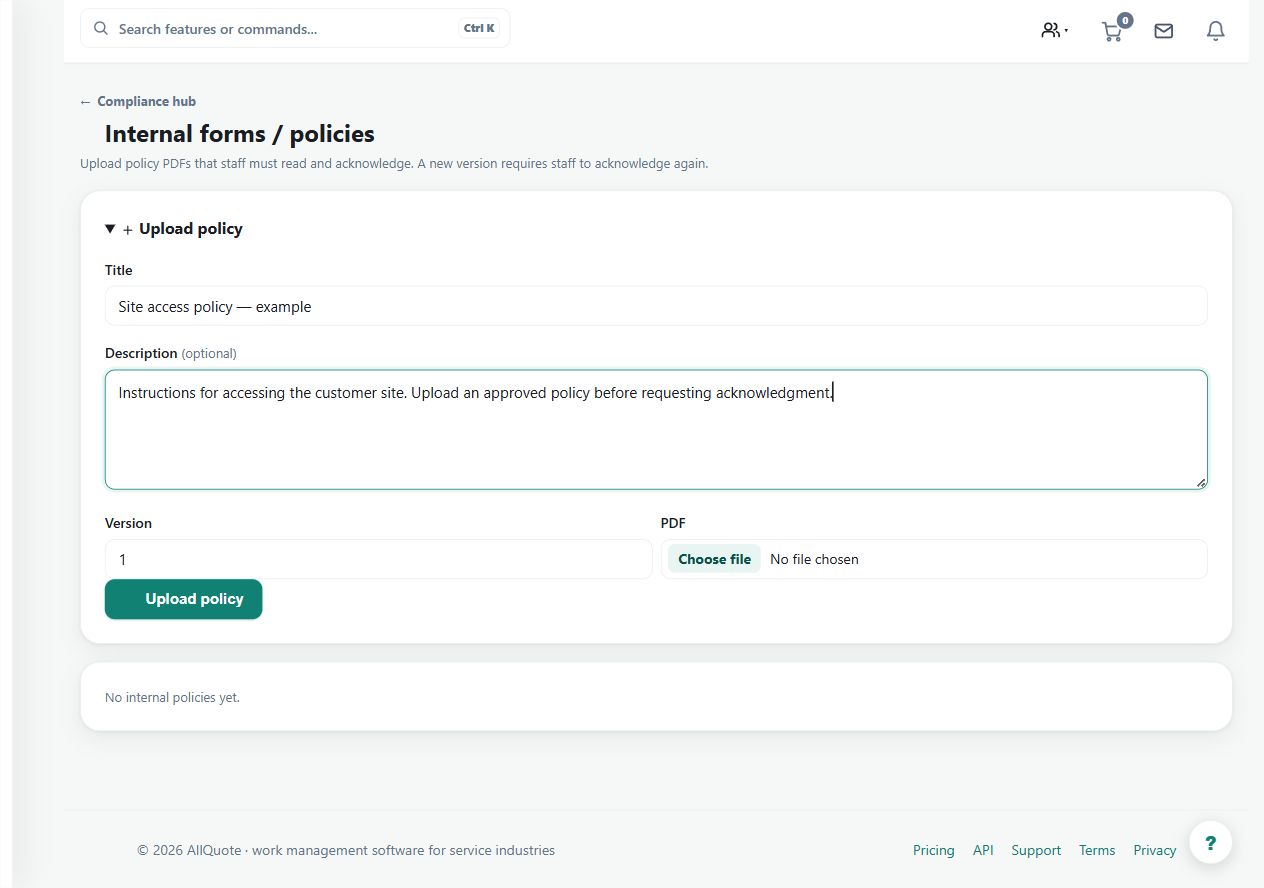Screen dimensions: 1264x888
Task: Open the Pricing footer link
Action: click(933, 850)
